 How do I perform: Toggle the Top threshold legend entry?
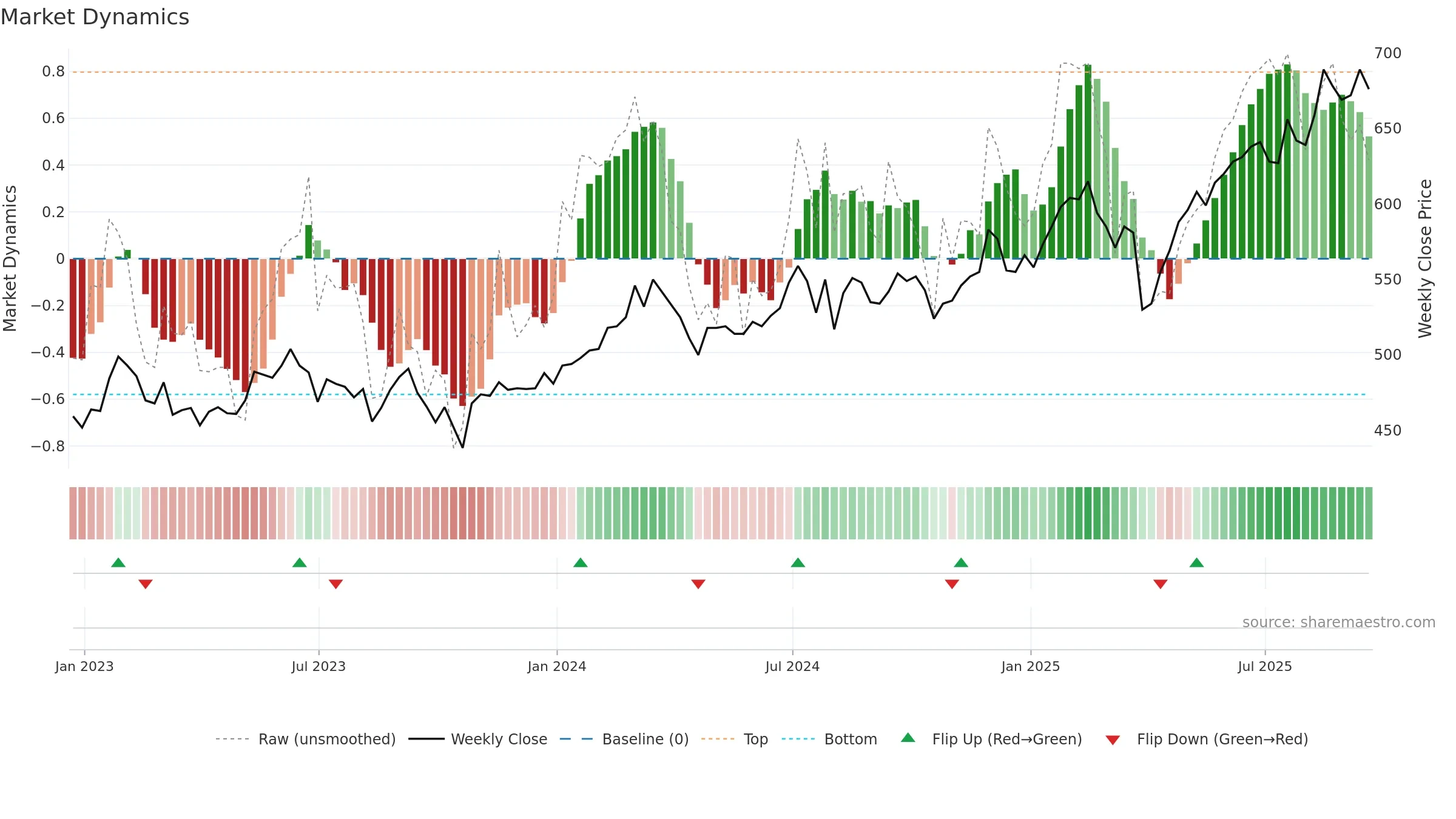tap(735, 739)
